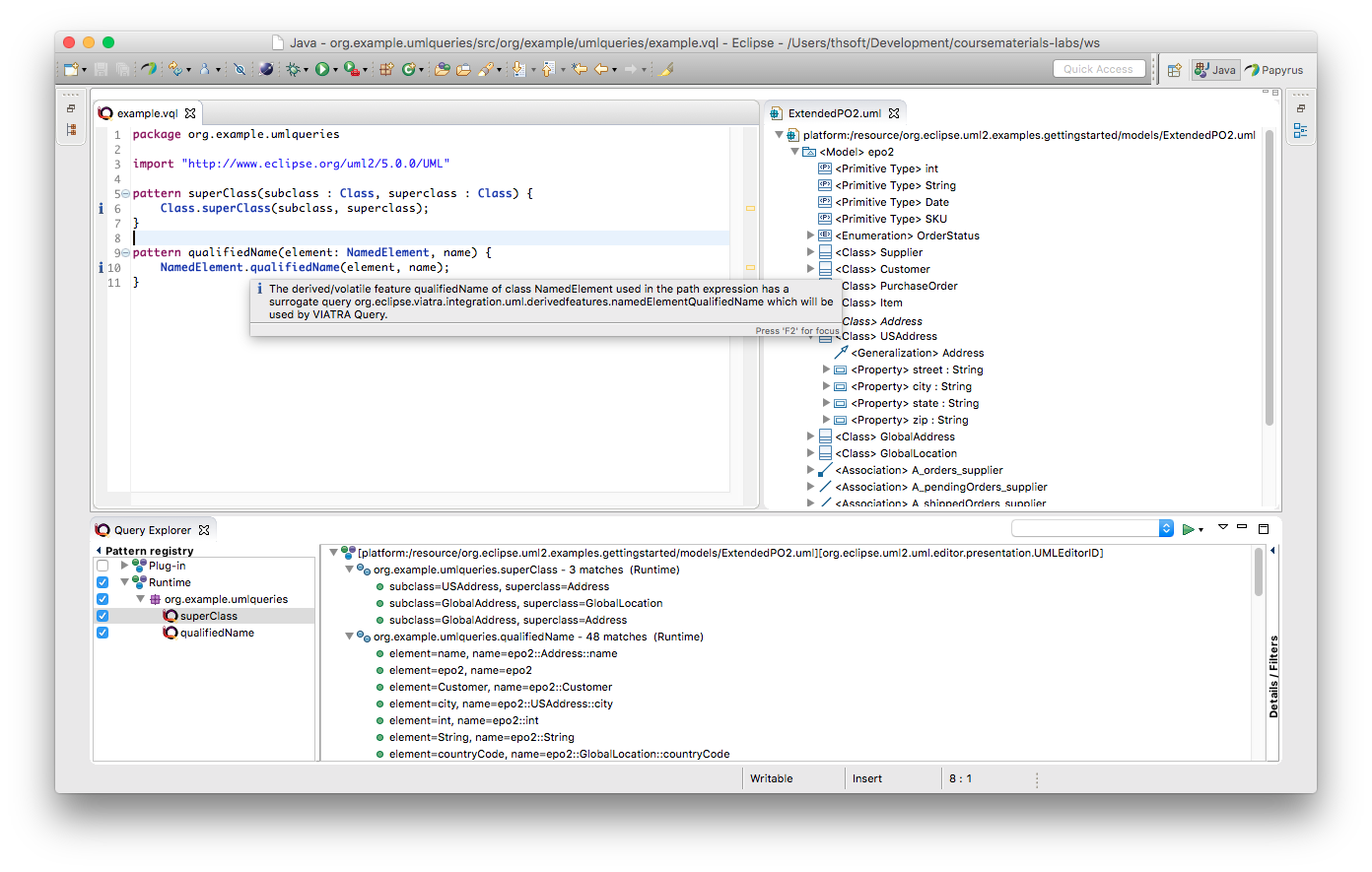This screenshot has height=872, width=1372.
Task: Collapse the qualifiedName matches node
Action: coord(349,637)
